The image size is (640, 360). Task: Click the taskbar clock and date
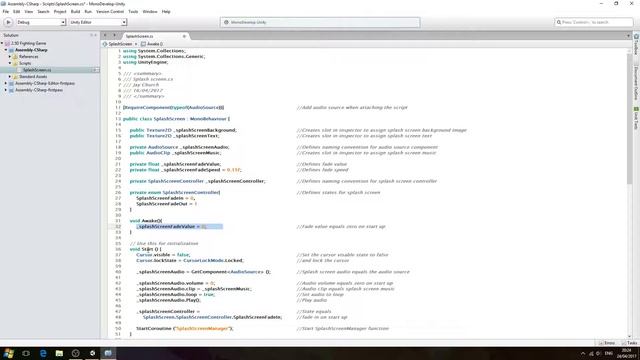(626, 353)
